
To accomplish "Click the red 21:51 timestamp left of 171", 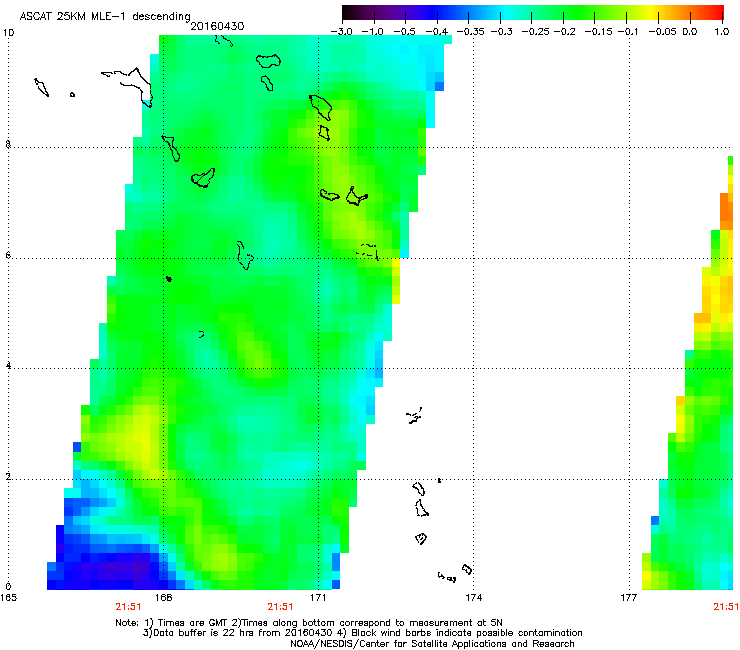I will (x=280, y=607).
